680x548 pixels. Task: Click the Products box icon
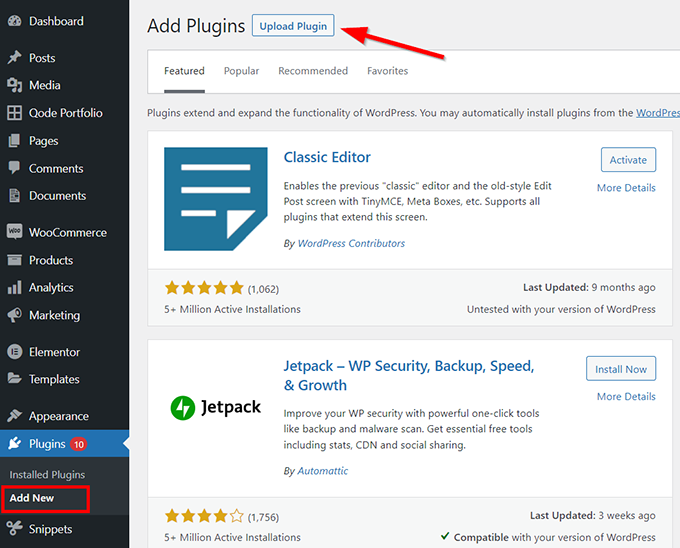(14, 260)
